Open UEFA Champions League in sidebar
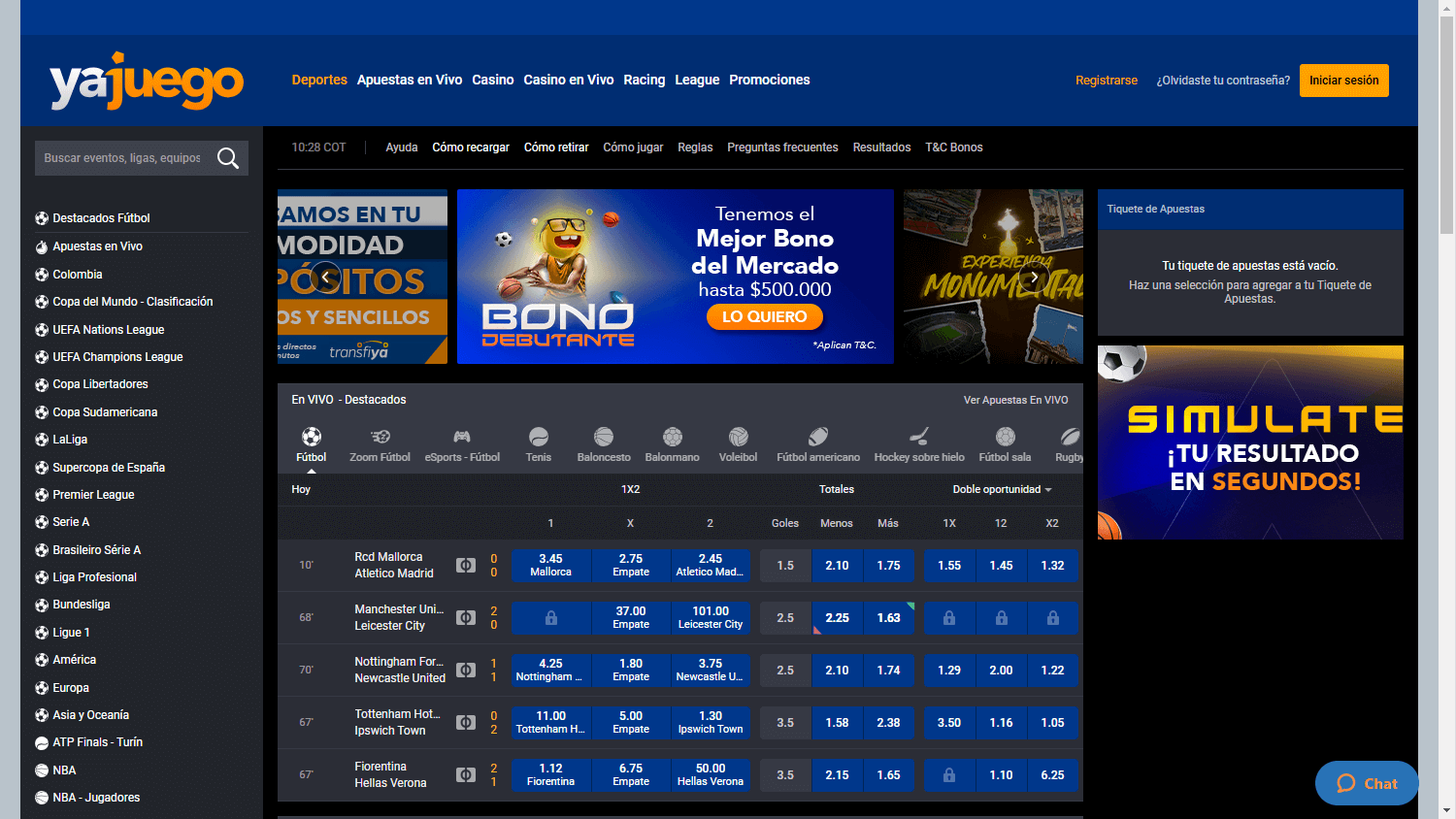Screen dimensions: 1456x819 coord(117,357)
